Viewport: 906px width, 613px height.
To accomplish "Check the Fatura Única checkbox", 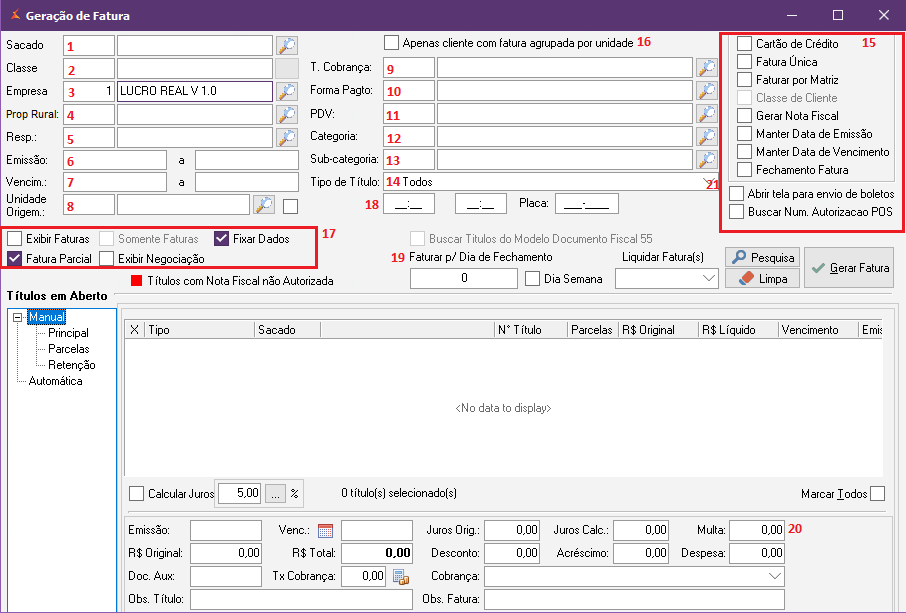I will tap(745, 61).
